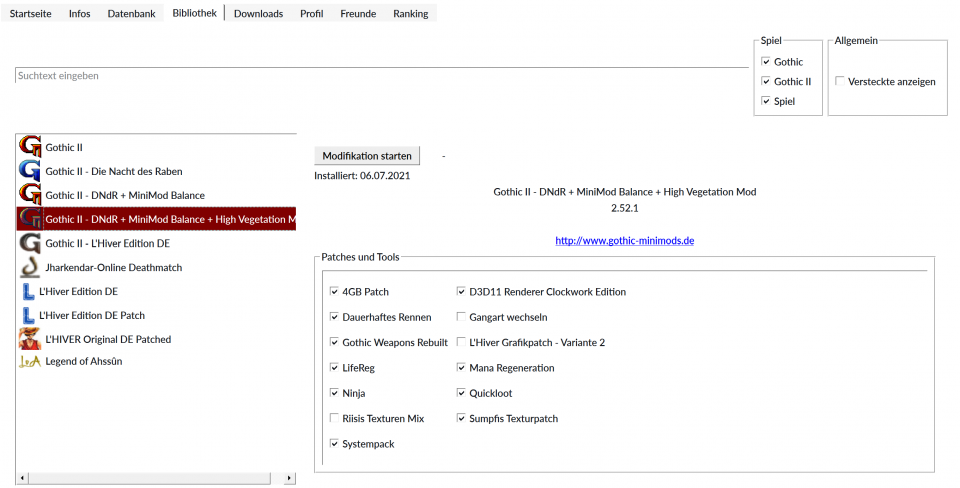Screen dimensions: 960x488
Task: Click the Legend of Ahssûn icon
Action: coord(30,361)
